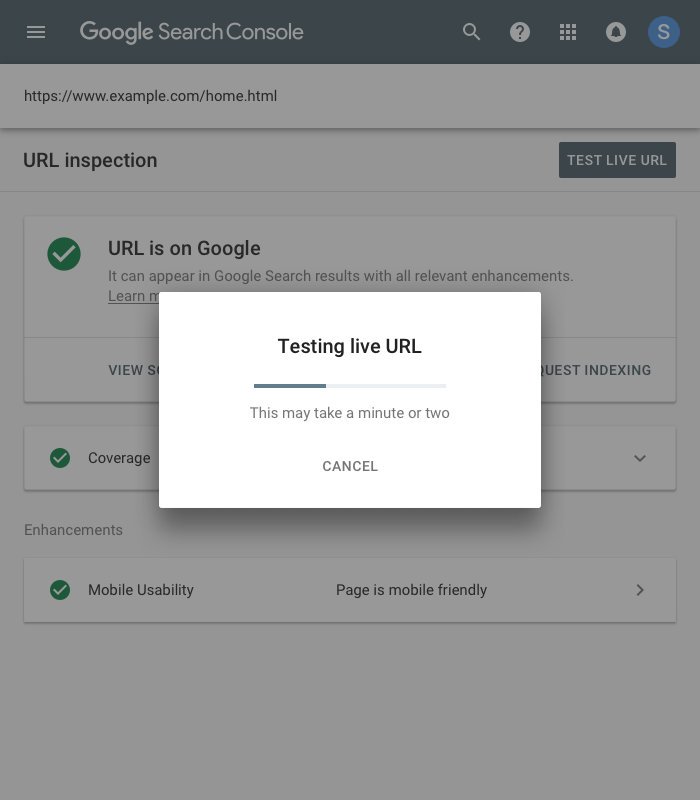Open the Google apps grid
700x800 pixels.
[567, 32]
